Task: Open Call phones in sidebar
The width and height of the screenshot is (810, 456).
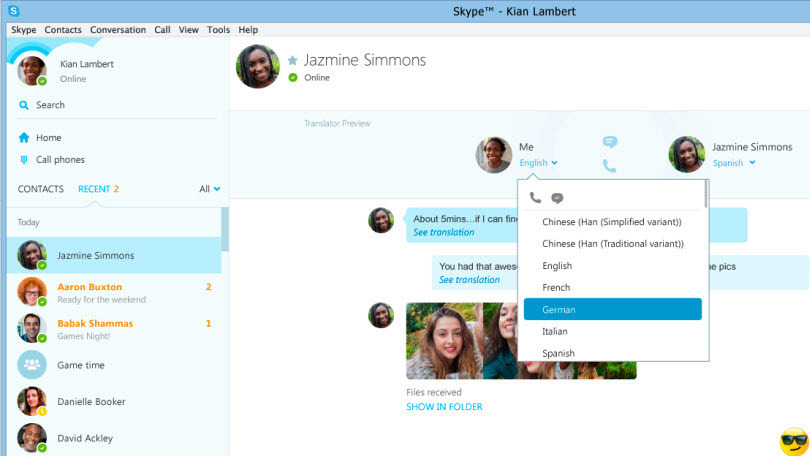Action: pos(60,160)
